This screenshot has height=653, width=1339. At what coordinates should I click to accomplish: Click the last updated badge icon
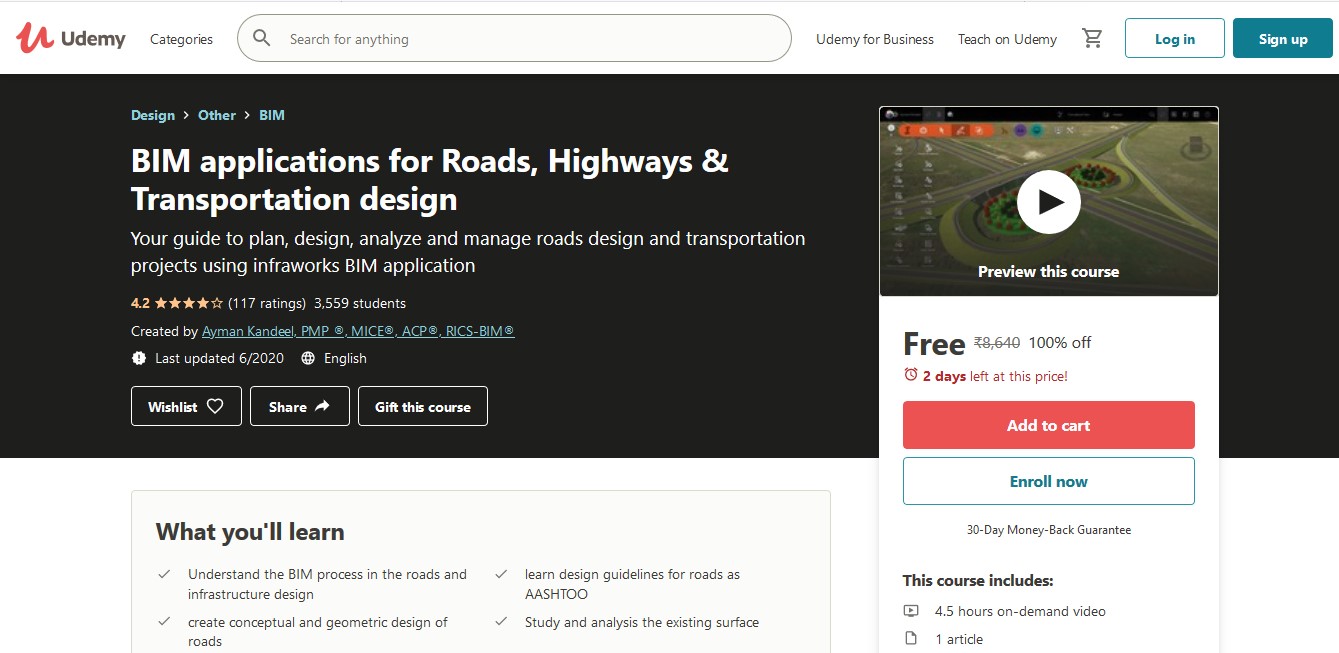138,358
